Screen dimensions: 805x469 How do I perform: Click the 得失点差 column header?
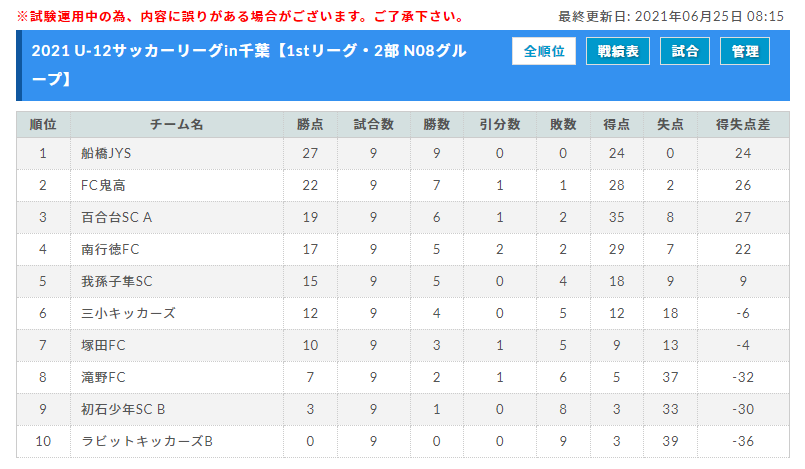[x=743, y=125]
